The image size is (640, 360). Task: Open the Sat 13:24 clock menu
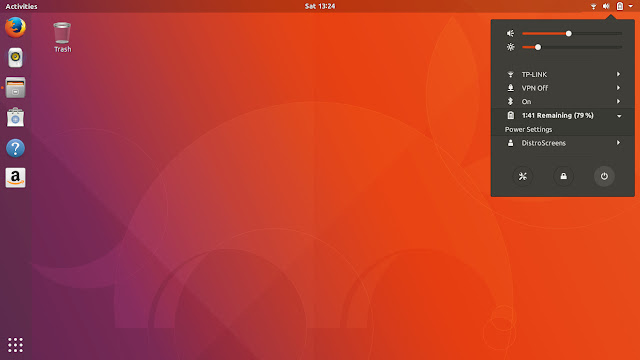[x=320, y=6]
